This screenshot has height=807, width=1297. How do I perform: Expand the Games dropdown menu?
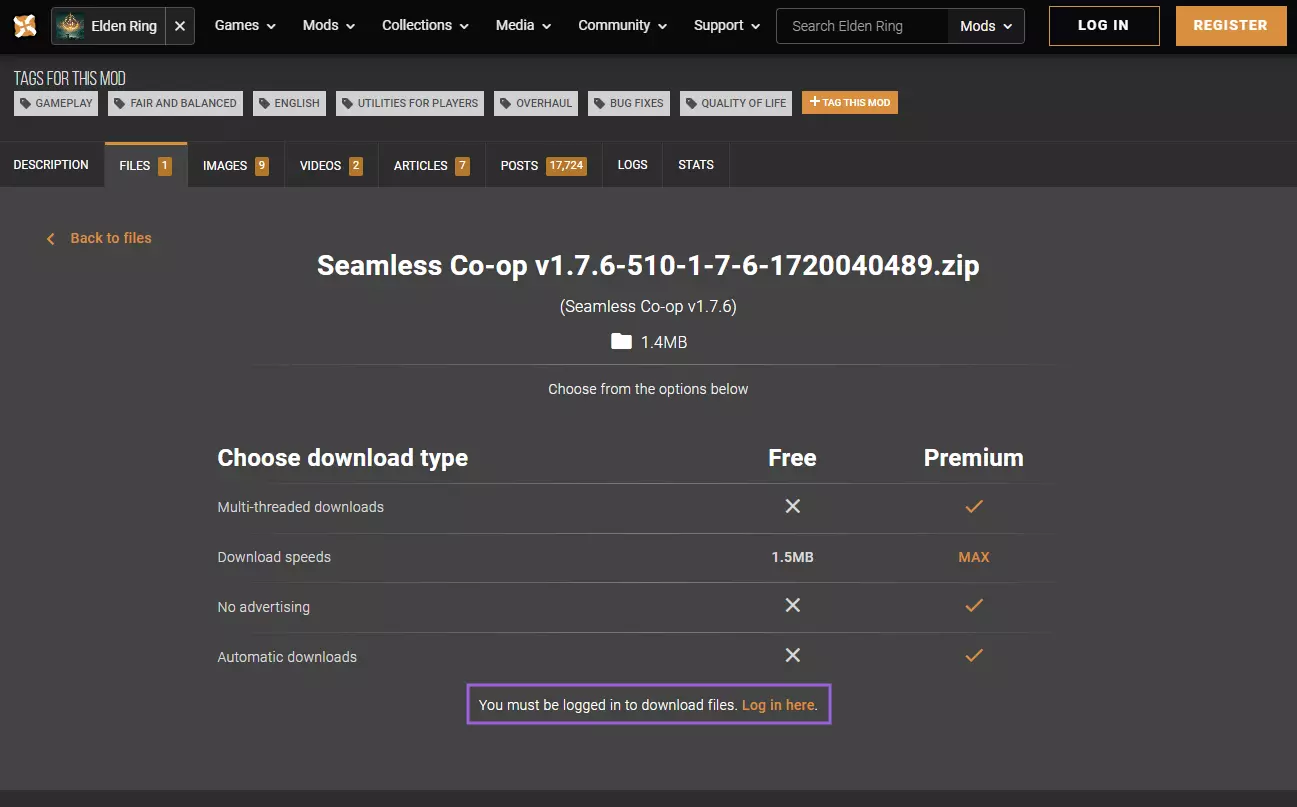[x=245, y=26]
